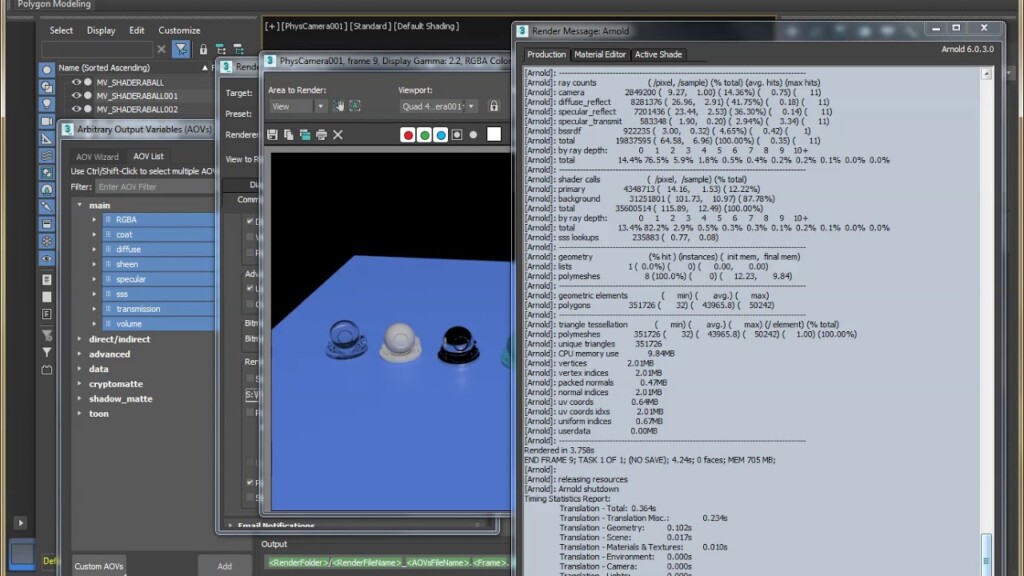Click the Print image icon
The width and height of the screenshot is (1024, 576).
point(321,135)
